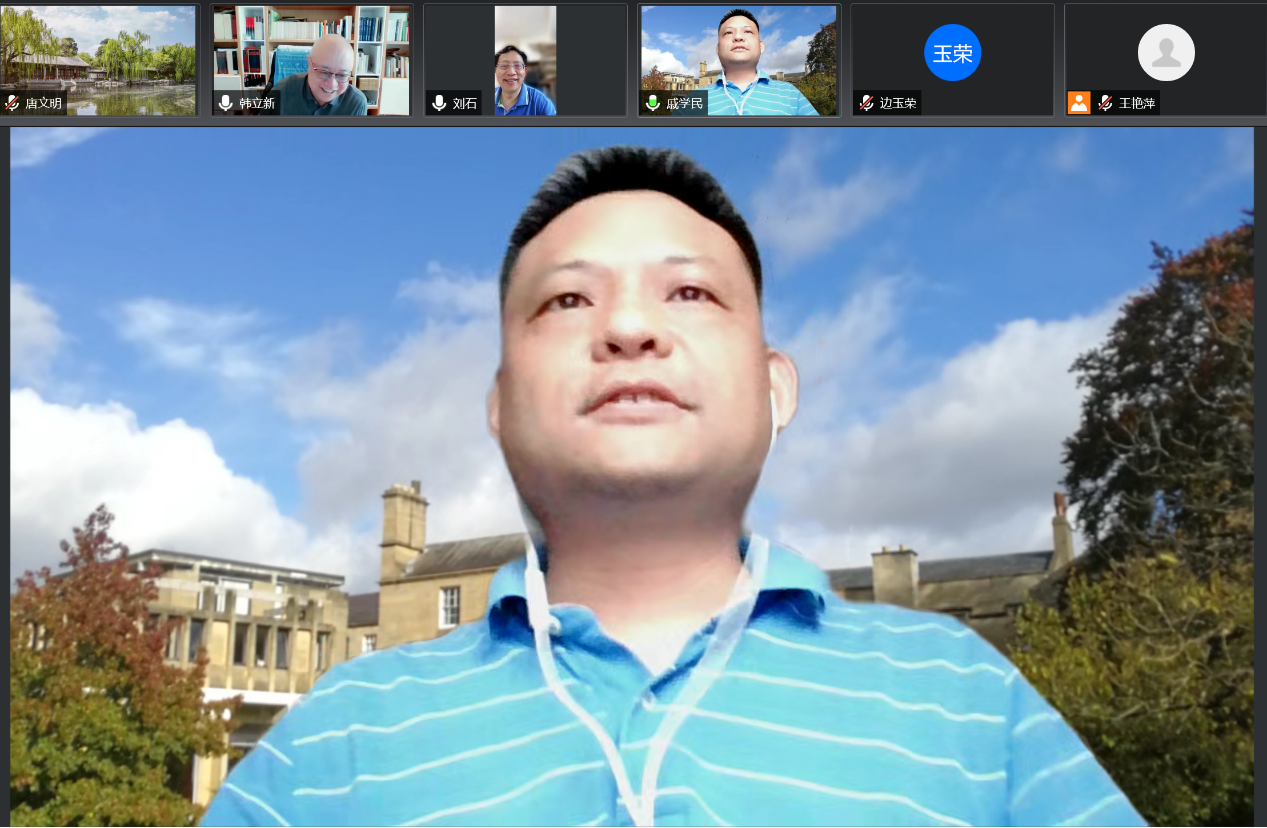Click the muted microphone icon beside 边玉荣

pyautogui.click(x=867, y=103)
